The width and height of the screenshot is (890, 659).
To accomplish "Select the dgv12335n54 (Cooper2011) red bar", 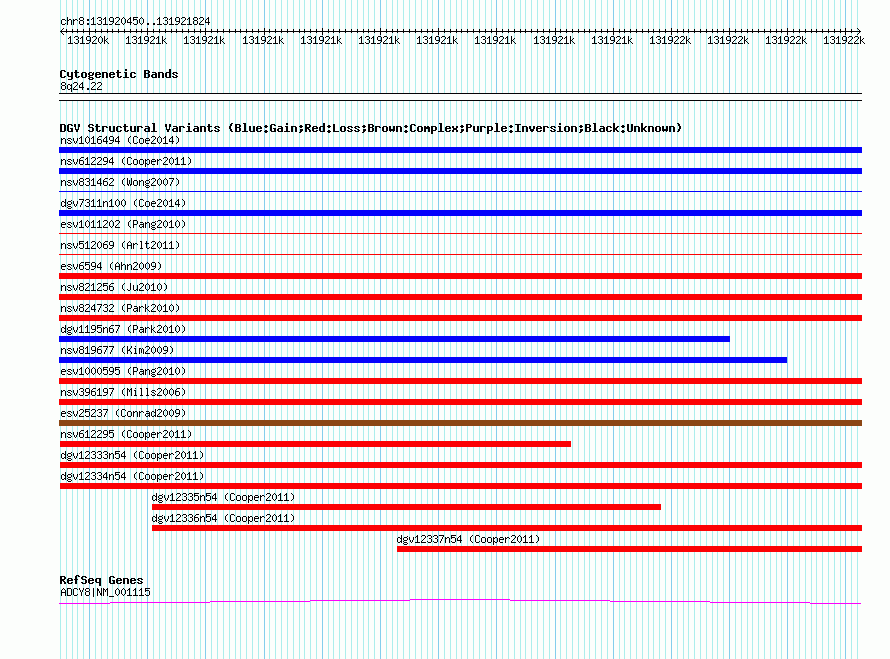I will (406, 507).
